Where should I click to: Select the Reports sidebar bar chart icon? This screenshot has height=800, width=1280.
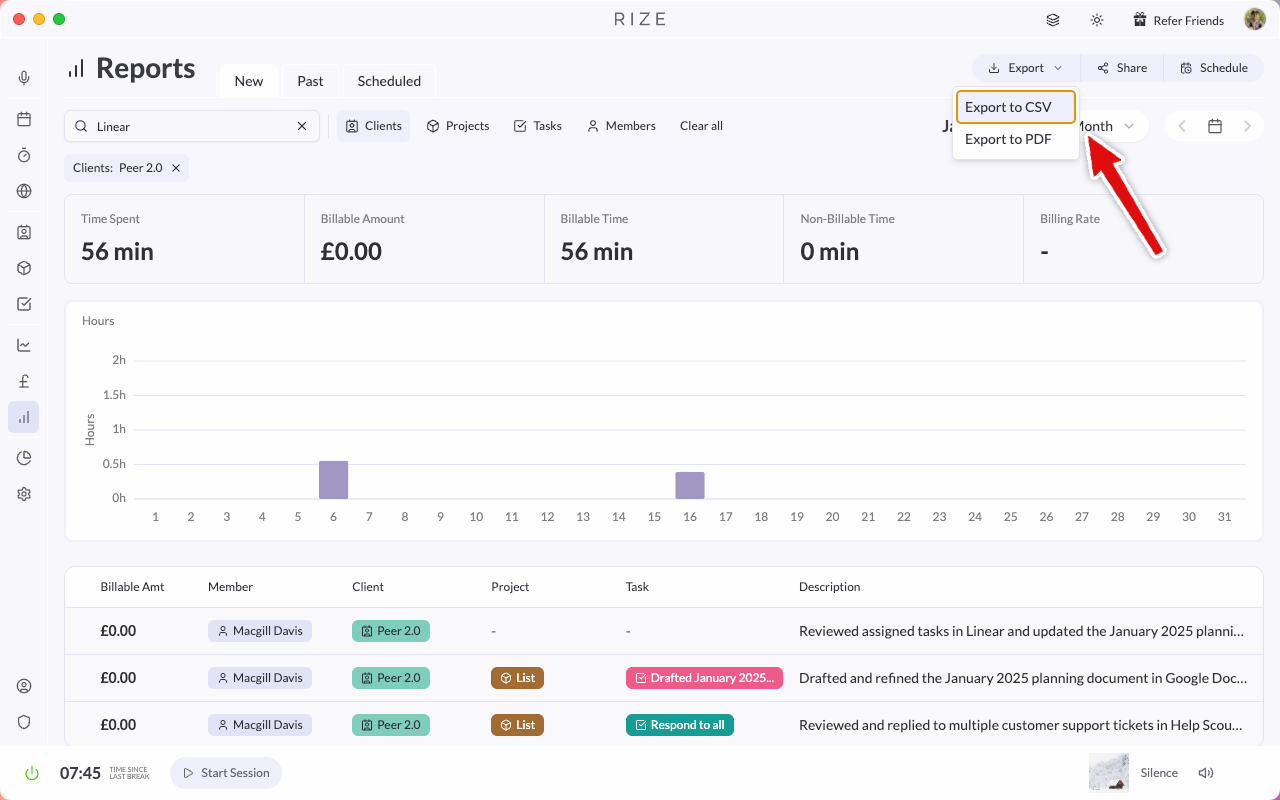[24, 417]
